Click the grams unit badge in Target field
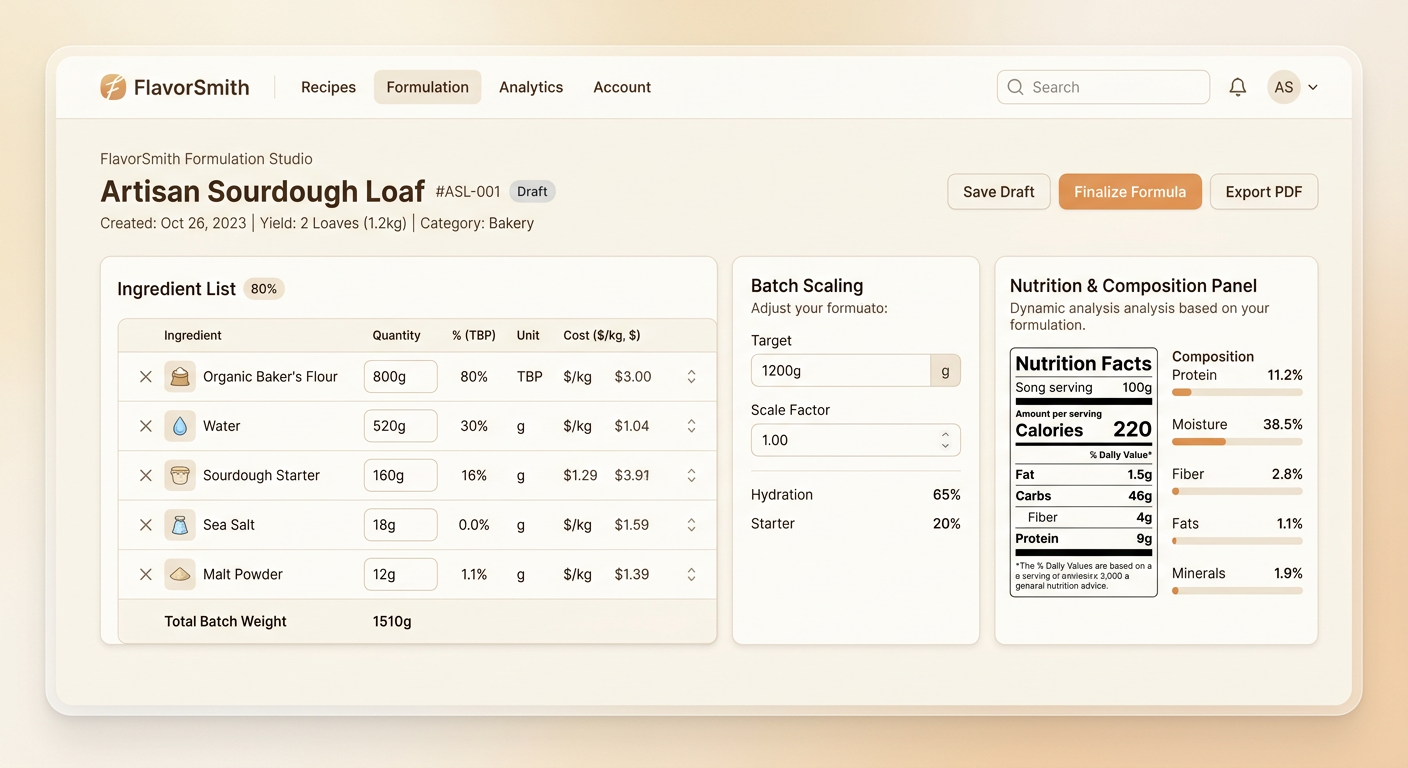Viewport: 1408px width, 768px height. tap(945, 370)
